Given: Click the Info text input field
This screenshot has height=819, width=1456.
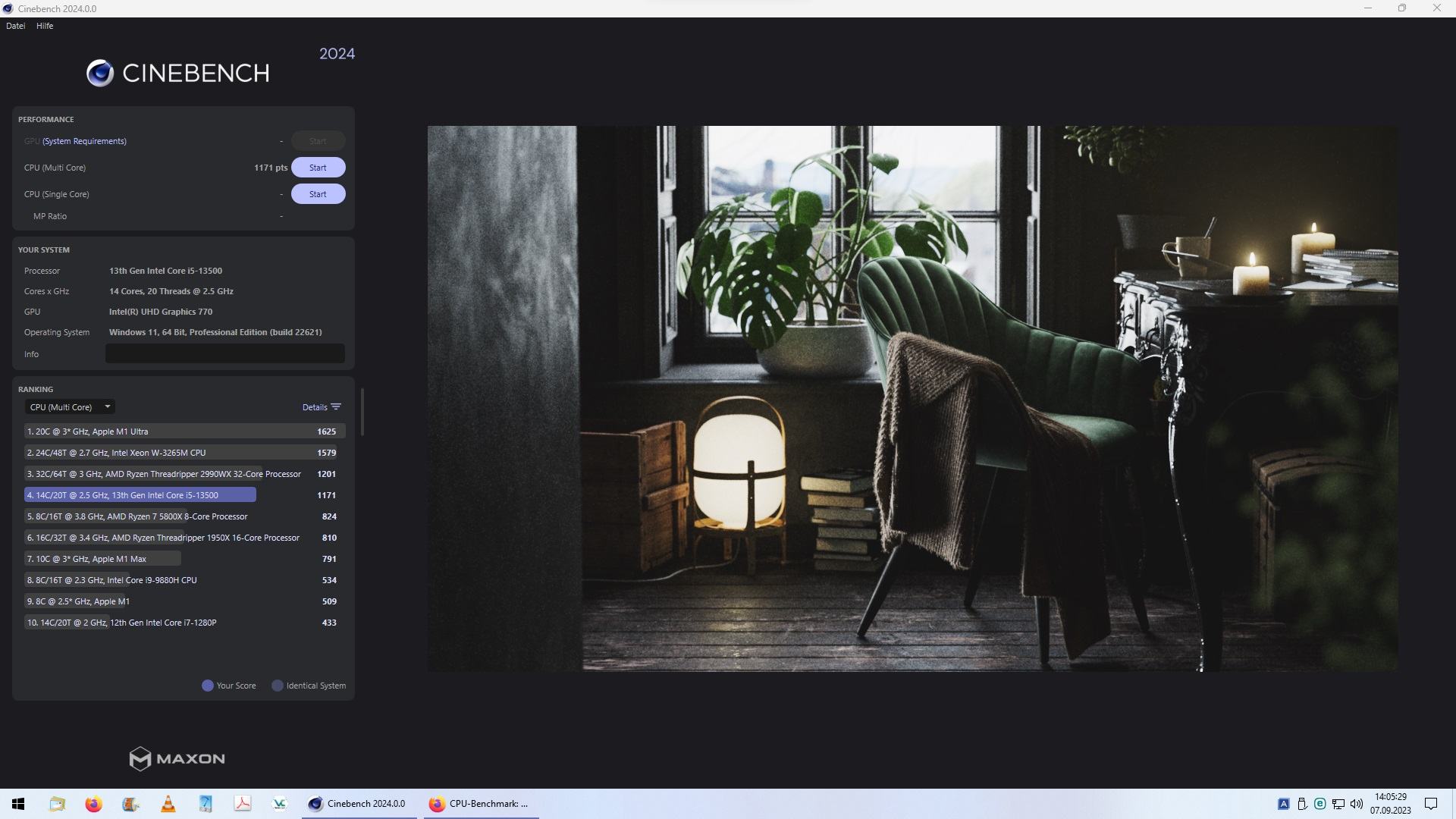Looking at the screenshot, I should pyautogui.click(x=224, y=354).
